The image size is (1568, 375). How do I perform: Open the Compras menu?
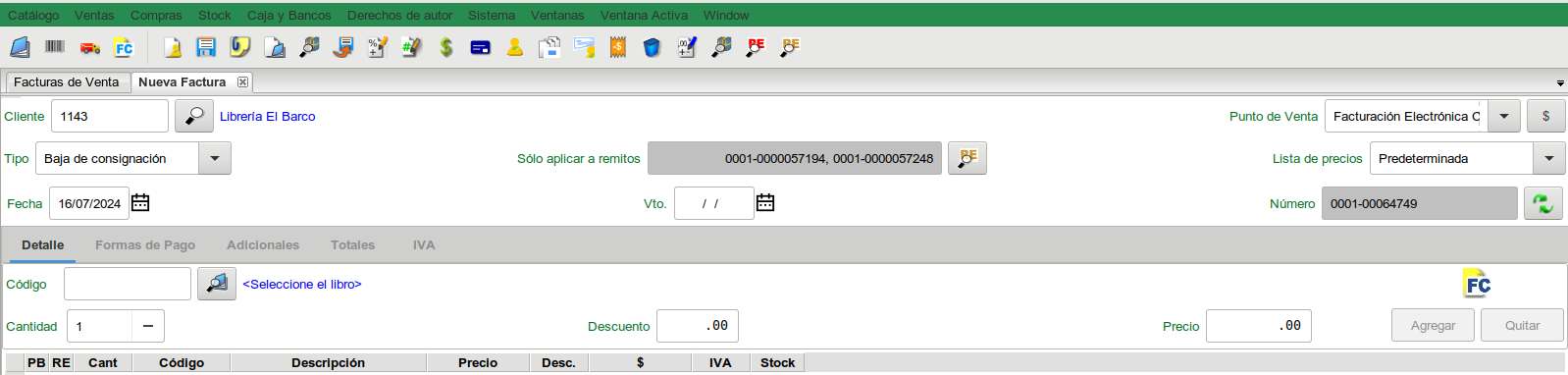point(156,15)
